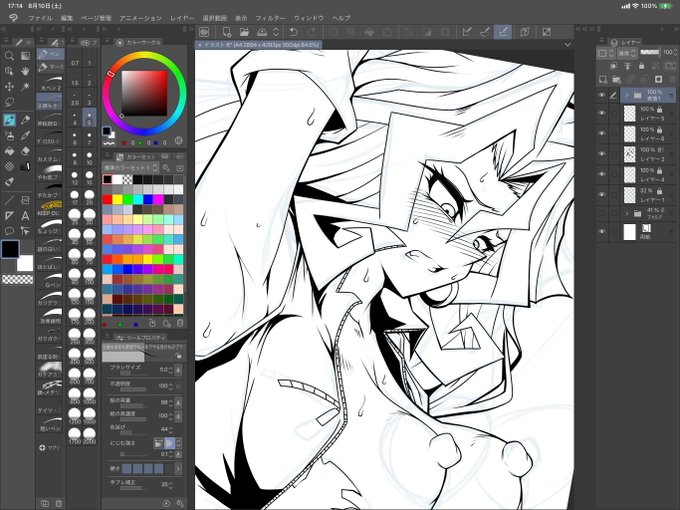Open the 編集 menu

(67, 18)
